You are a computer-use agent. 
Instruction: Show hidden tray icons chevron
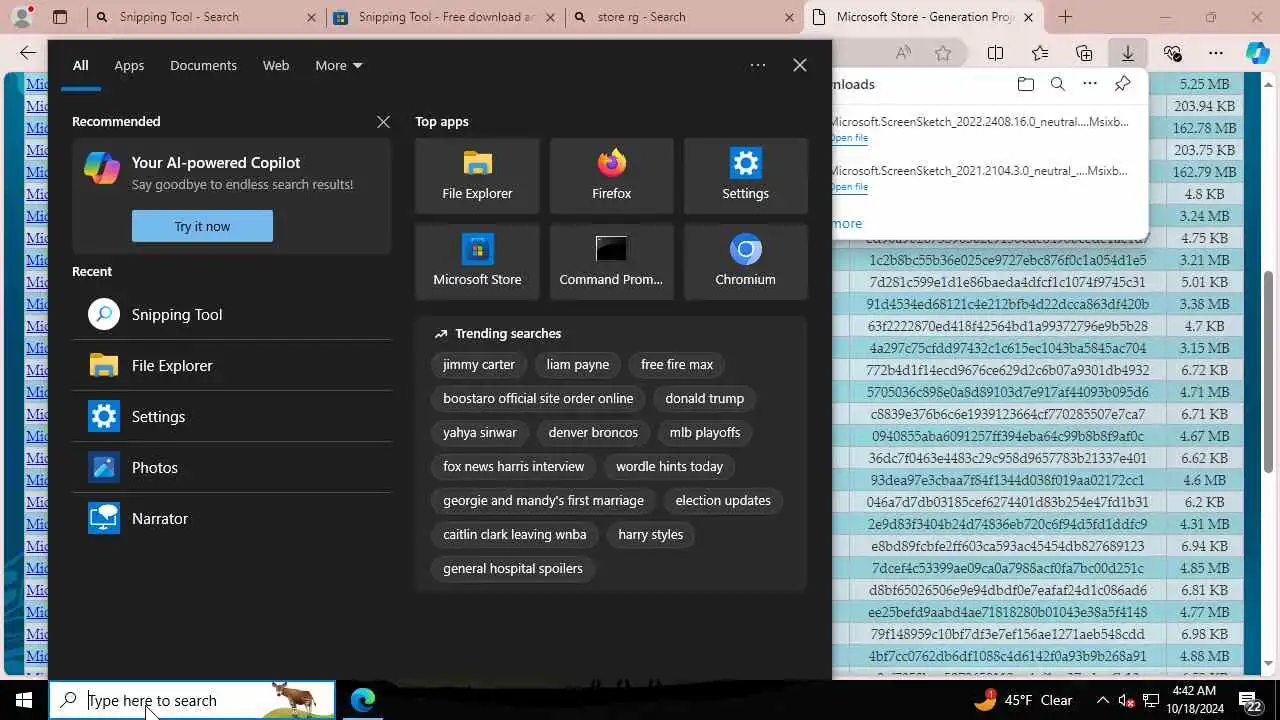[1102, 700]
